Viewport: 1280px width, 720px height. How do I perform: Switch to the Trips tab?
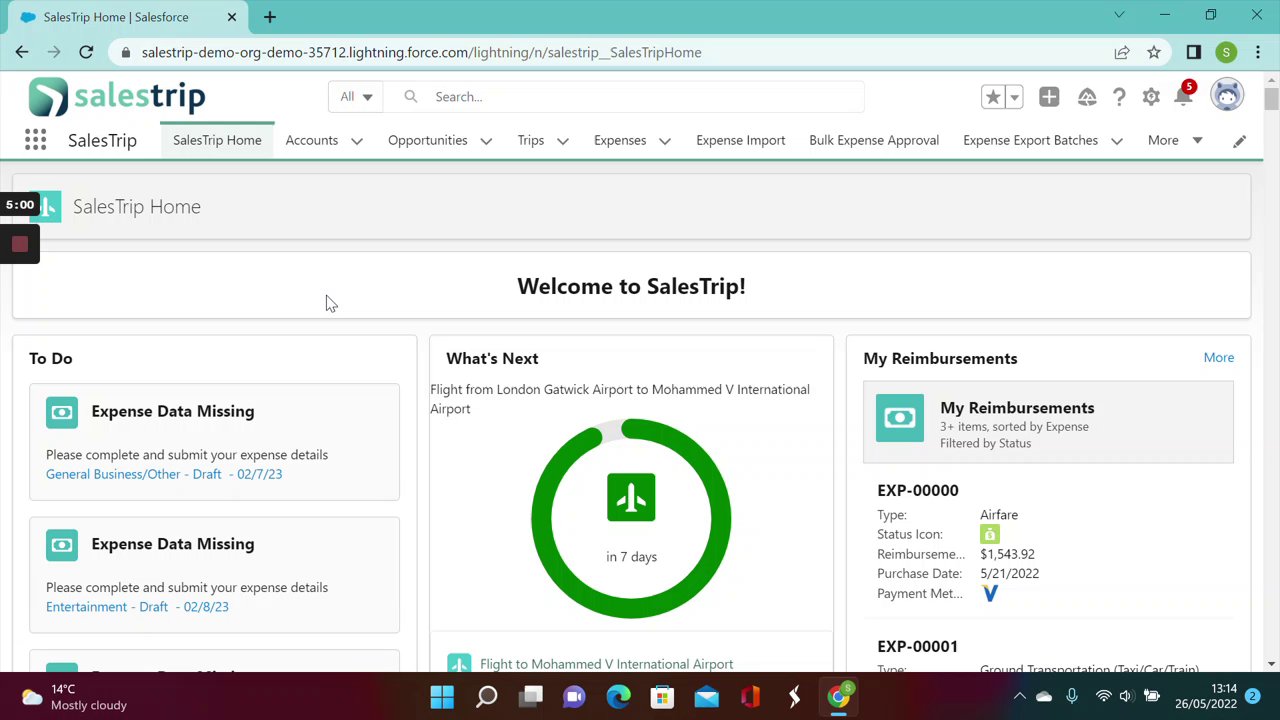coord(531,140)
